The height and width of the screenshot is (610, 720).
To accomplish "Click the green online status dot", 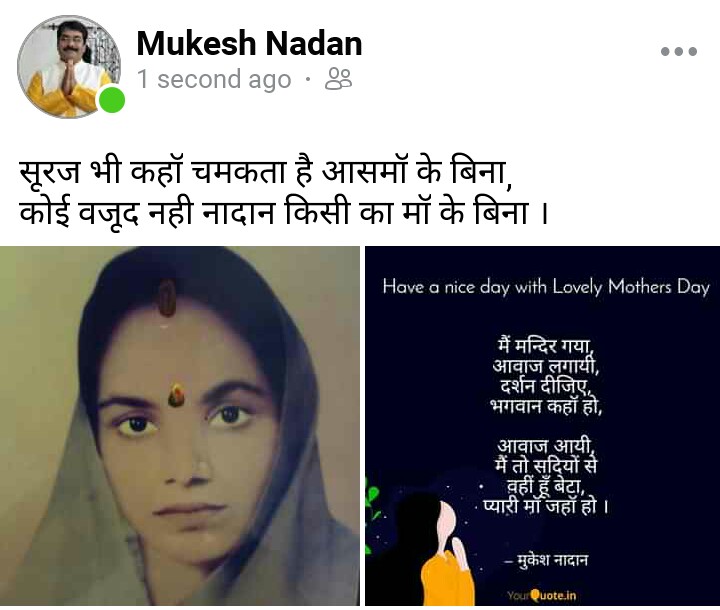I will tap(112, 100).
